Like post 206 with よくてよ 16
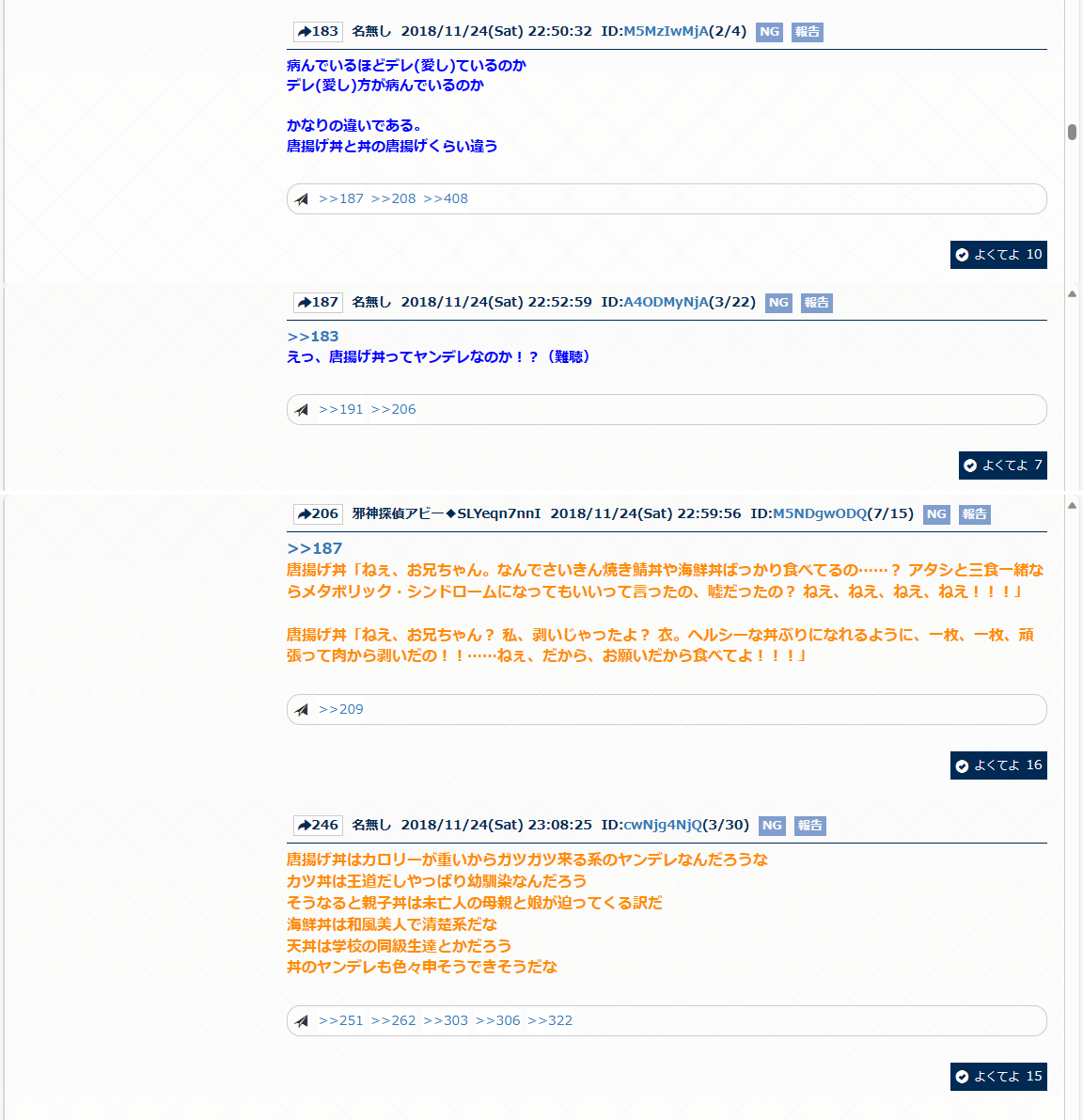 (x=998, y=765)
